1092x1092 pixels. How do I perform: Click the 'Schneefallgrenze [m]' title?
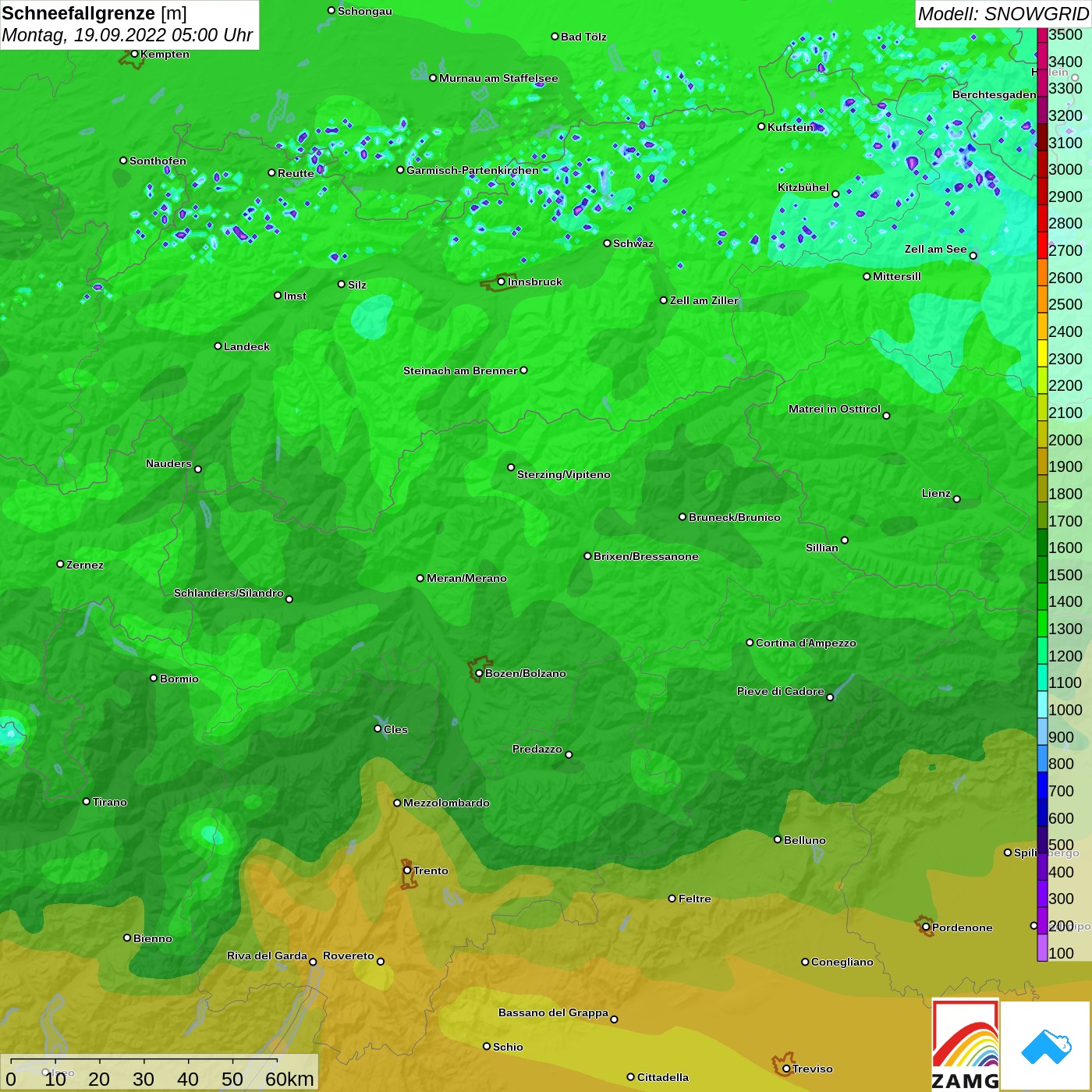[94, 13]
